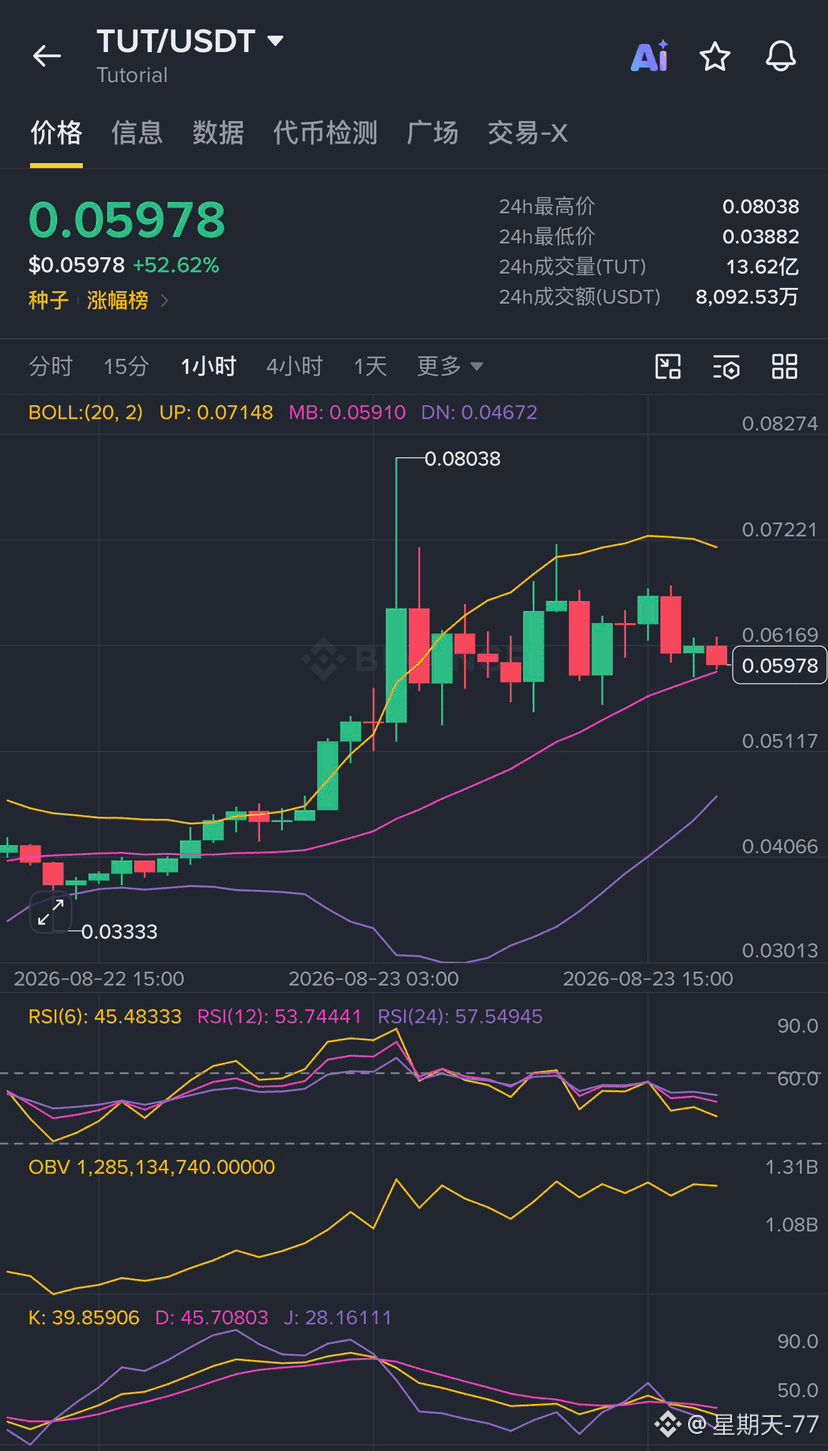Image resolution: width=828 pixels, height=1451 pixels.
Task: Tap the DN: 0.04672 Bollinger value
Action: [479, 412]
